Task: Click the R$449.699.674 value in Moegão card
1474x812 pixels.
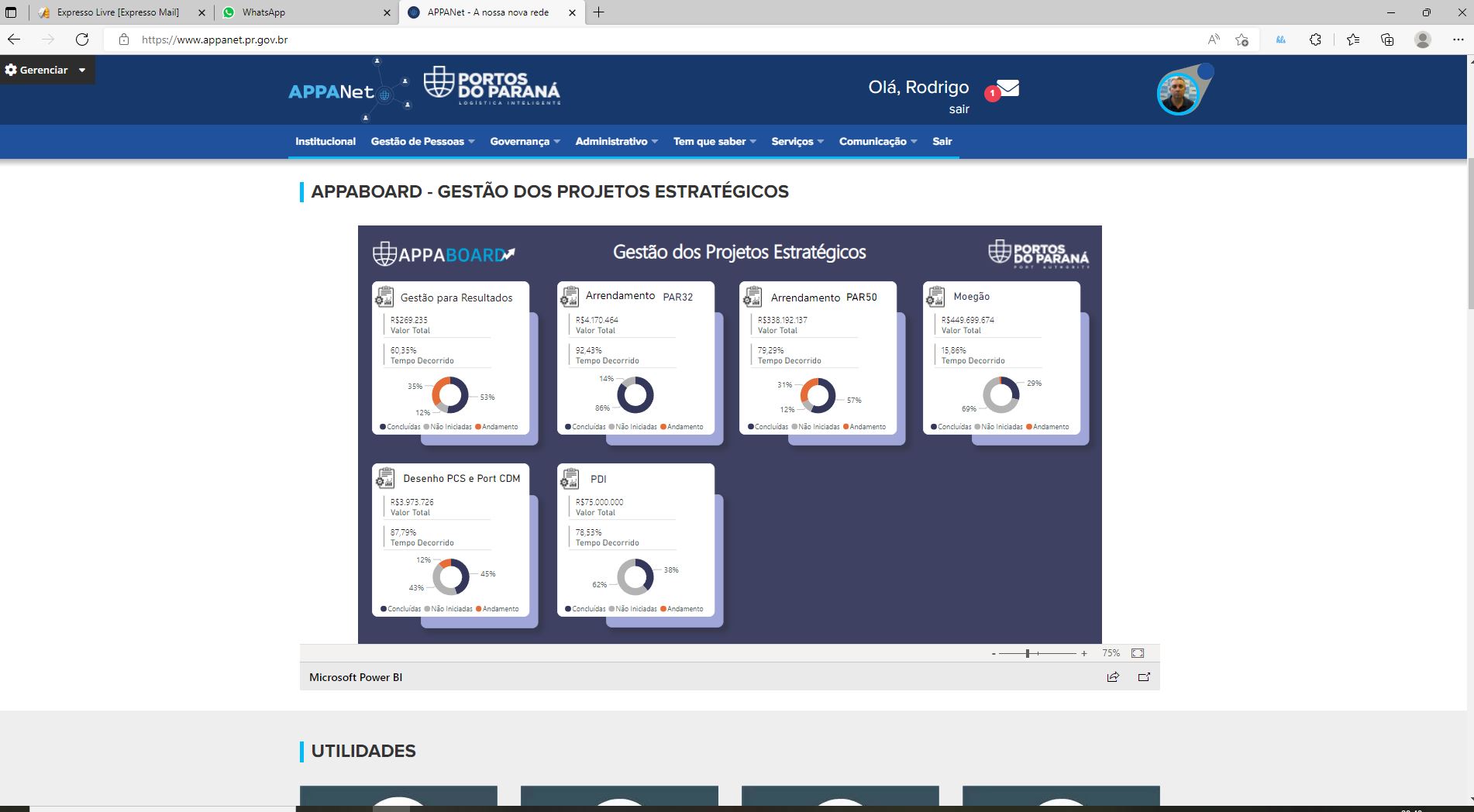Action: (x=968, y=320)
